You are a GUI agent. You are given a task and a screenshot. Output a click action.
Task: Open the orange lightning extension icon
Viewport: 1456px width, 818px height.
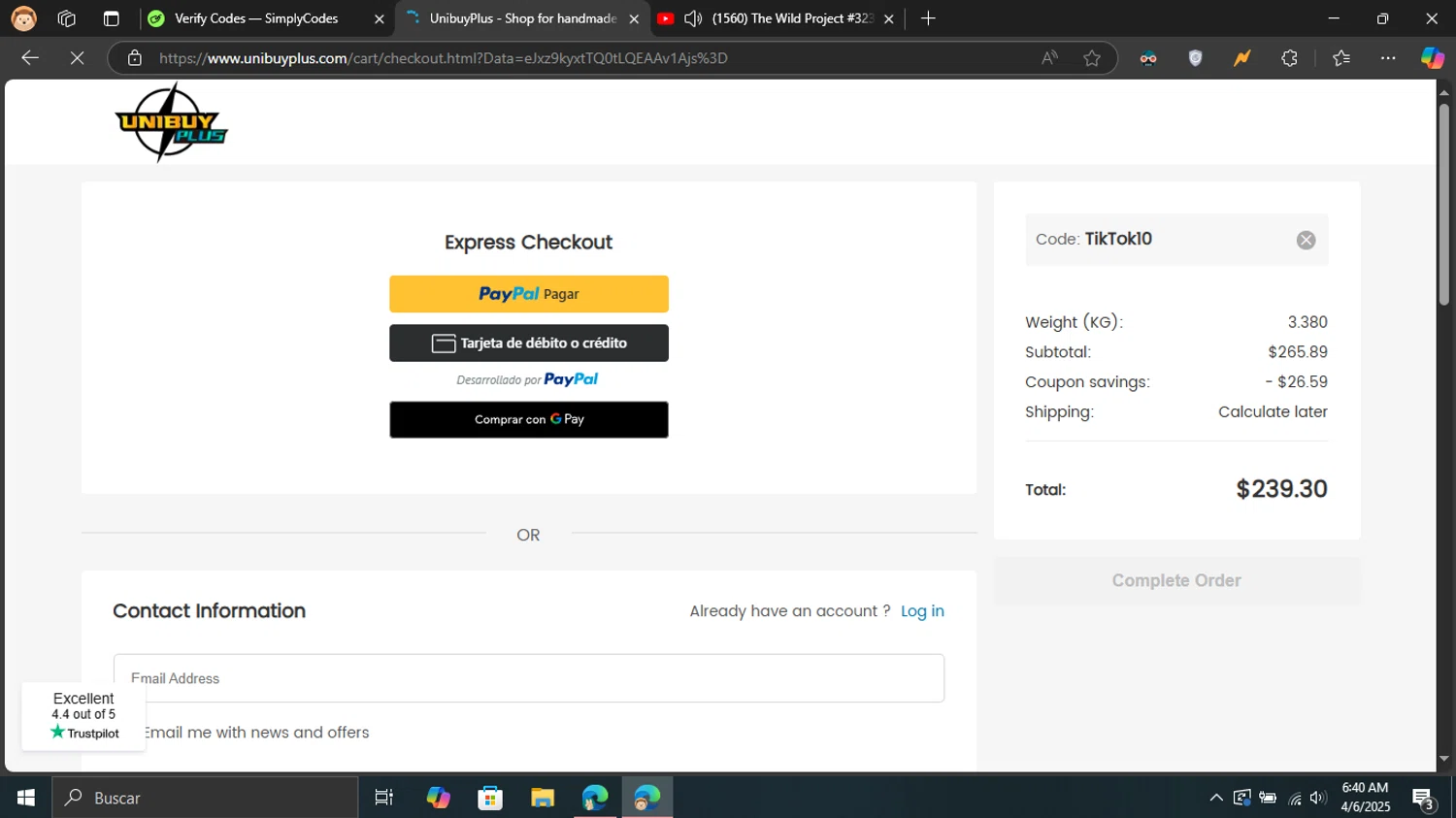click(x=1241, y=58)
